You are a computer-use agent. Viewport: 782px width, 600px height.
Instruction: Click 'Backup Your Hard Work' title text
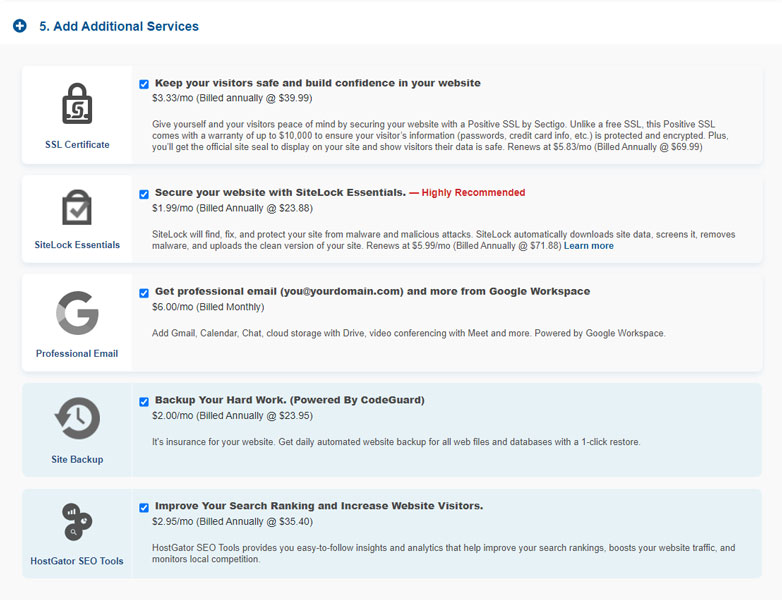[x=290, y=400]
